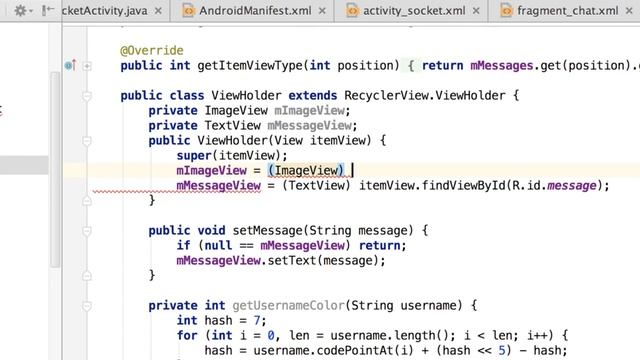640x360 pixels.
Task: Click the setMessage closing fold marker
Action: tap(87, 276)
